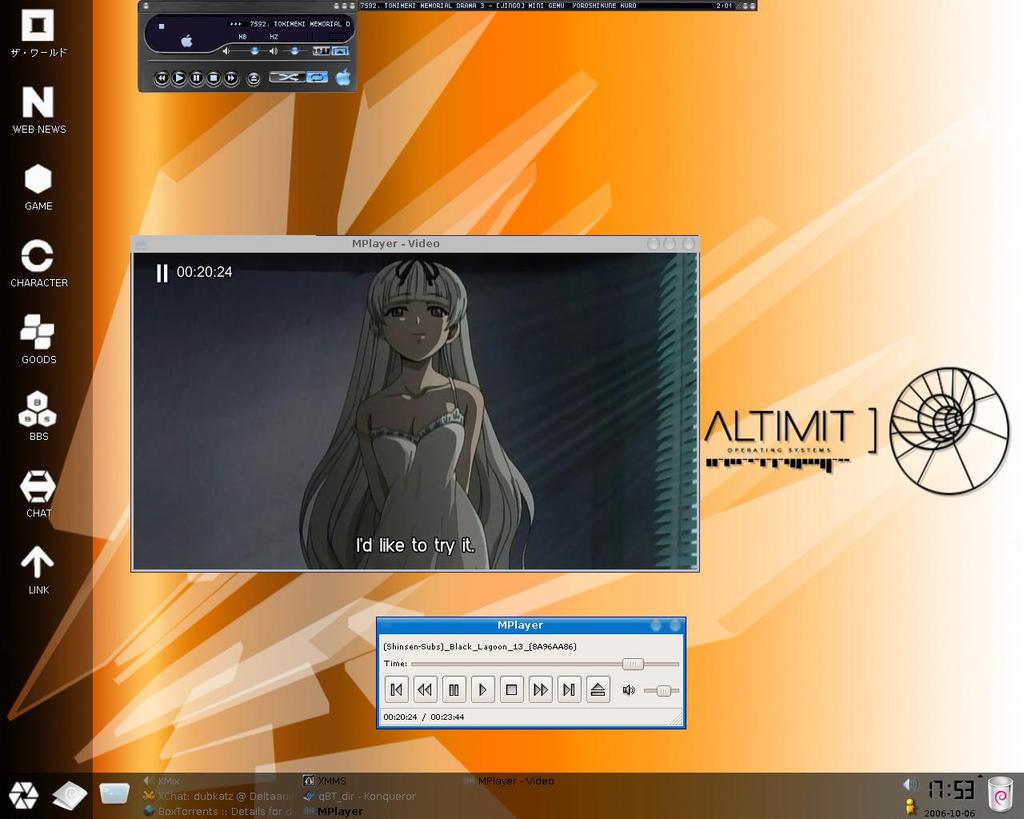Toggle the XMMS playlist window button
Screen dimensions: 1024x819
[x=340, y=50]
